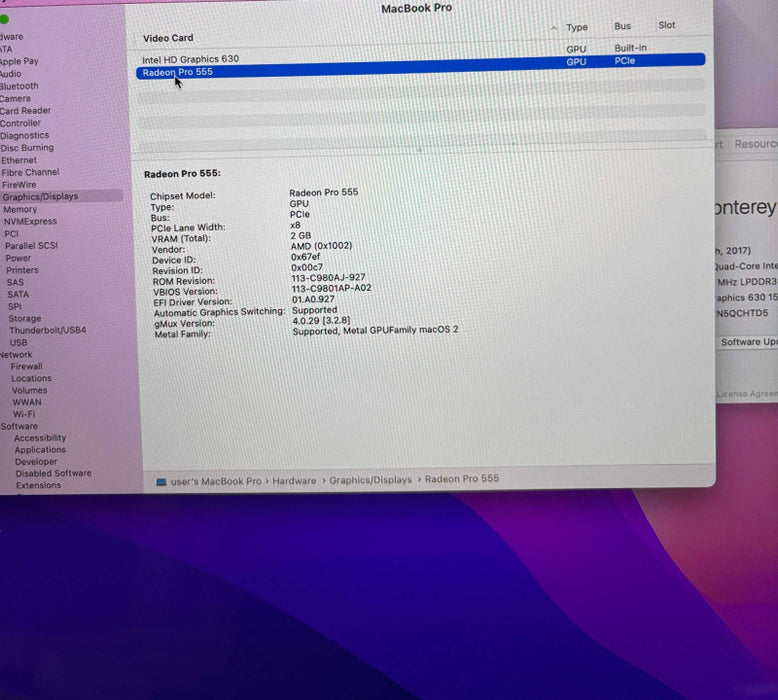Jump to Graphics/Displays in the path bar

[x=371, y=480]
